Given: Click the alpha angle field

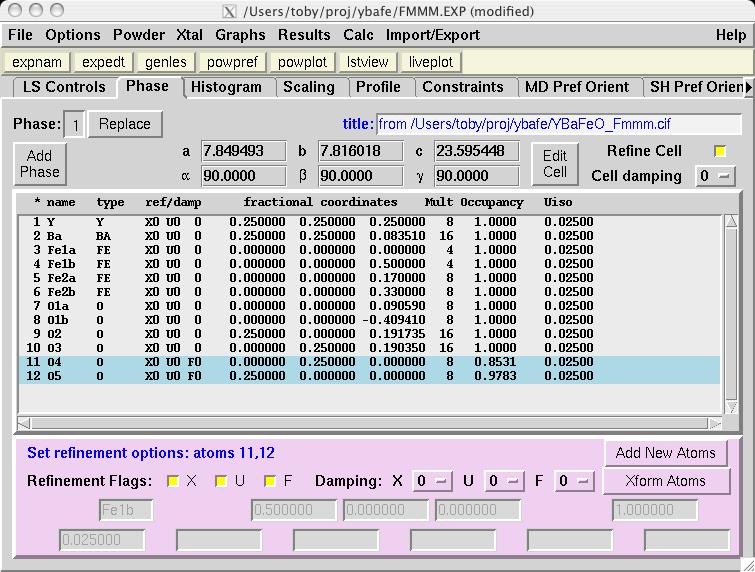Looking at the screenshot, I should [244, 176].
